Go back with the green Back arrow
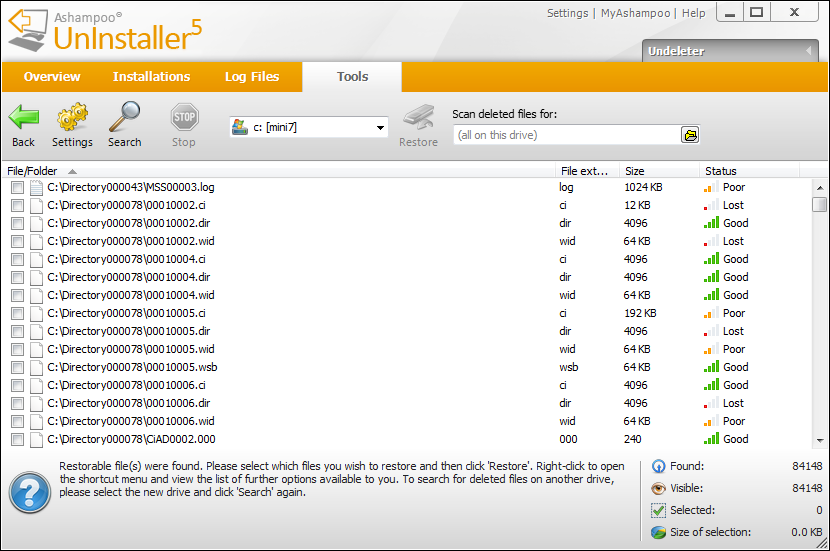The image size is (830, 551). point(24,118)
